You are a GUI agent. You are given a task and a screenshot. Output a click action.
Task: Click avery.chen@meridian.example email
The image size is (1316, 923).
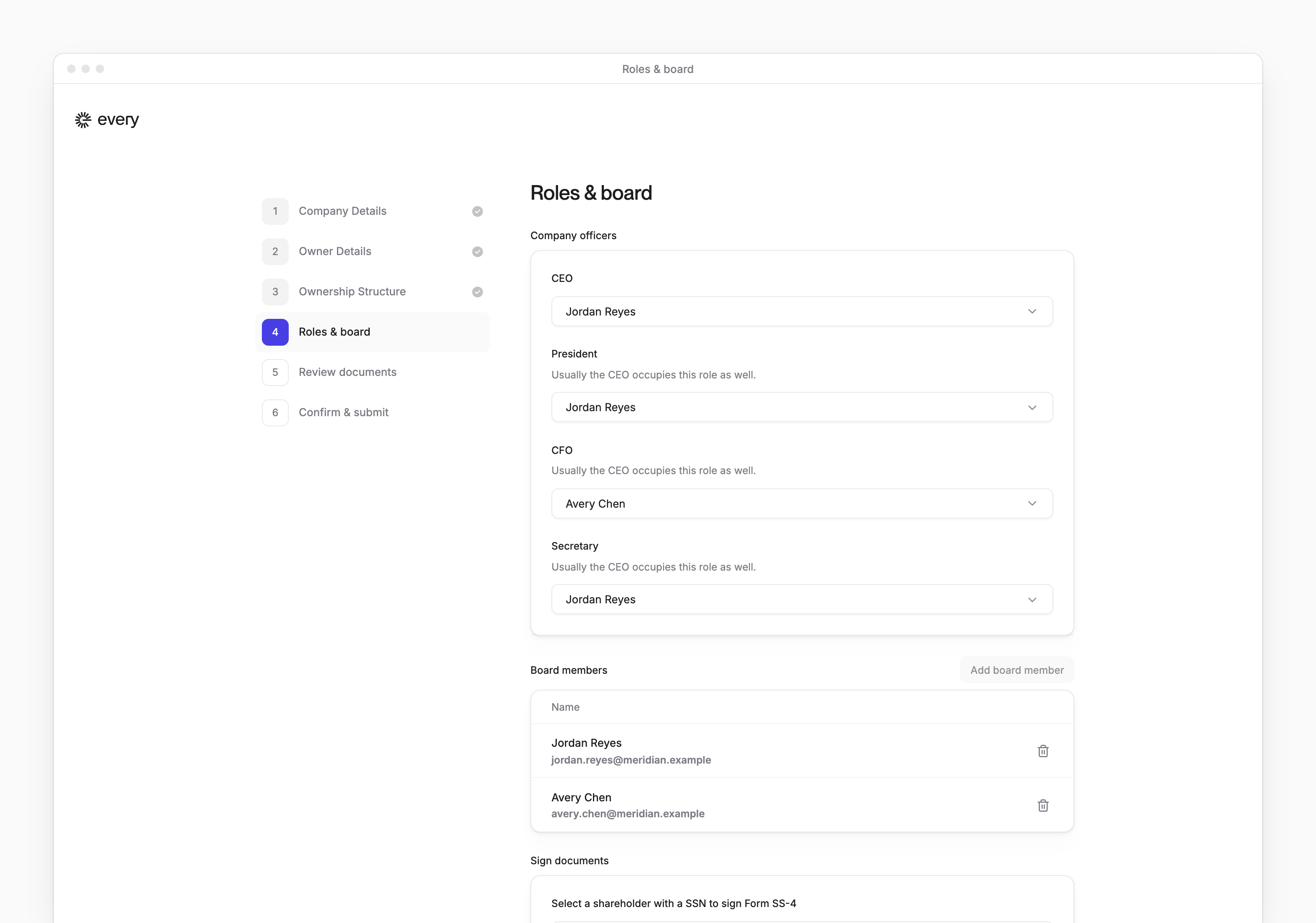tap(628, 813)
